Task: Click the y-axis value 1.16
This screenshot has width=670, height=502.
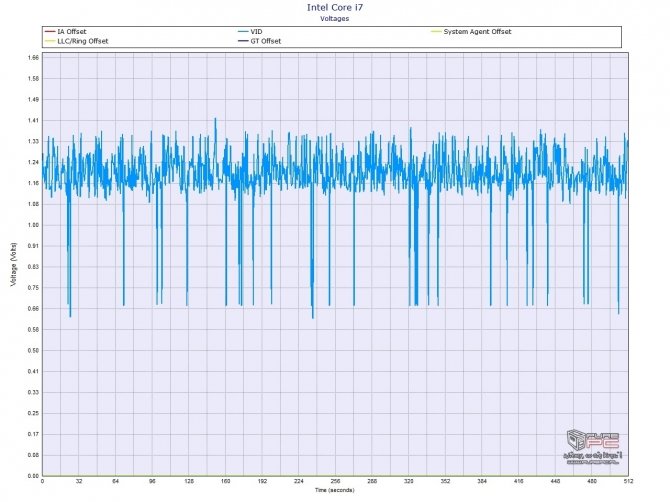Action: pos(34,183)
